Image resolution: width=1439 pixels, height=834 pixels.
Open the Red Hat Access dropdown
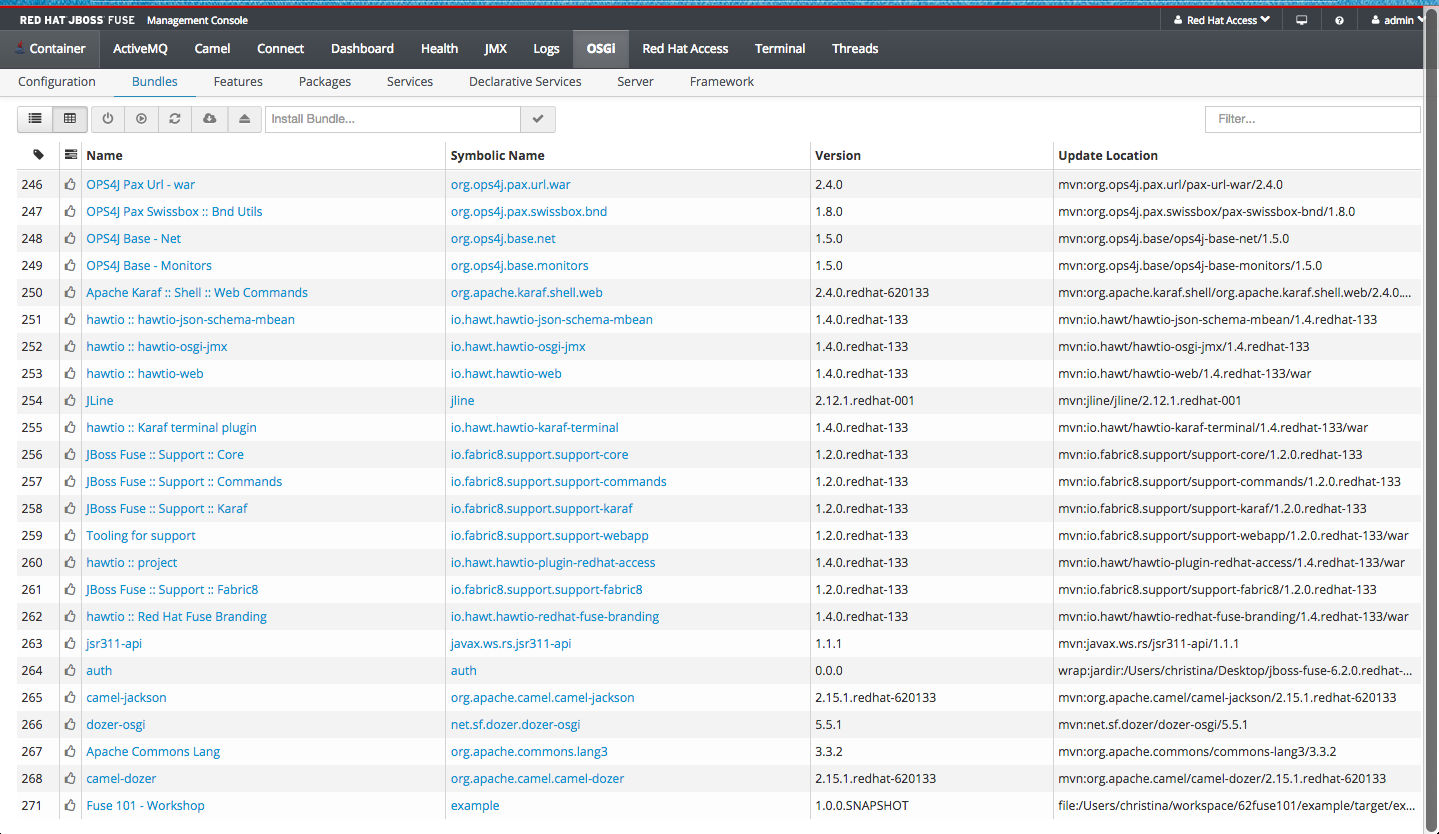coord(1221,20)
